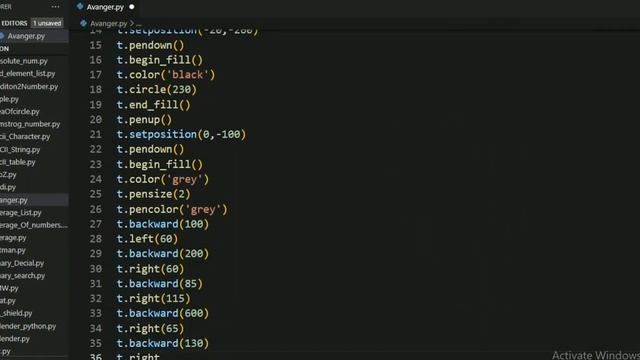This screenshot has height=360, width=640.
Task: Open the tman.py file
Action: click(x=13, y=250)
